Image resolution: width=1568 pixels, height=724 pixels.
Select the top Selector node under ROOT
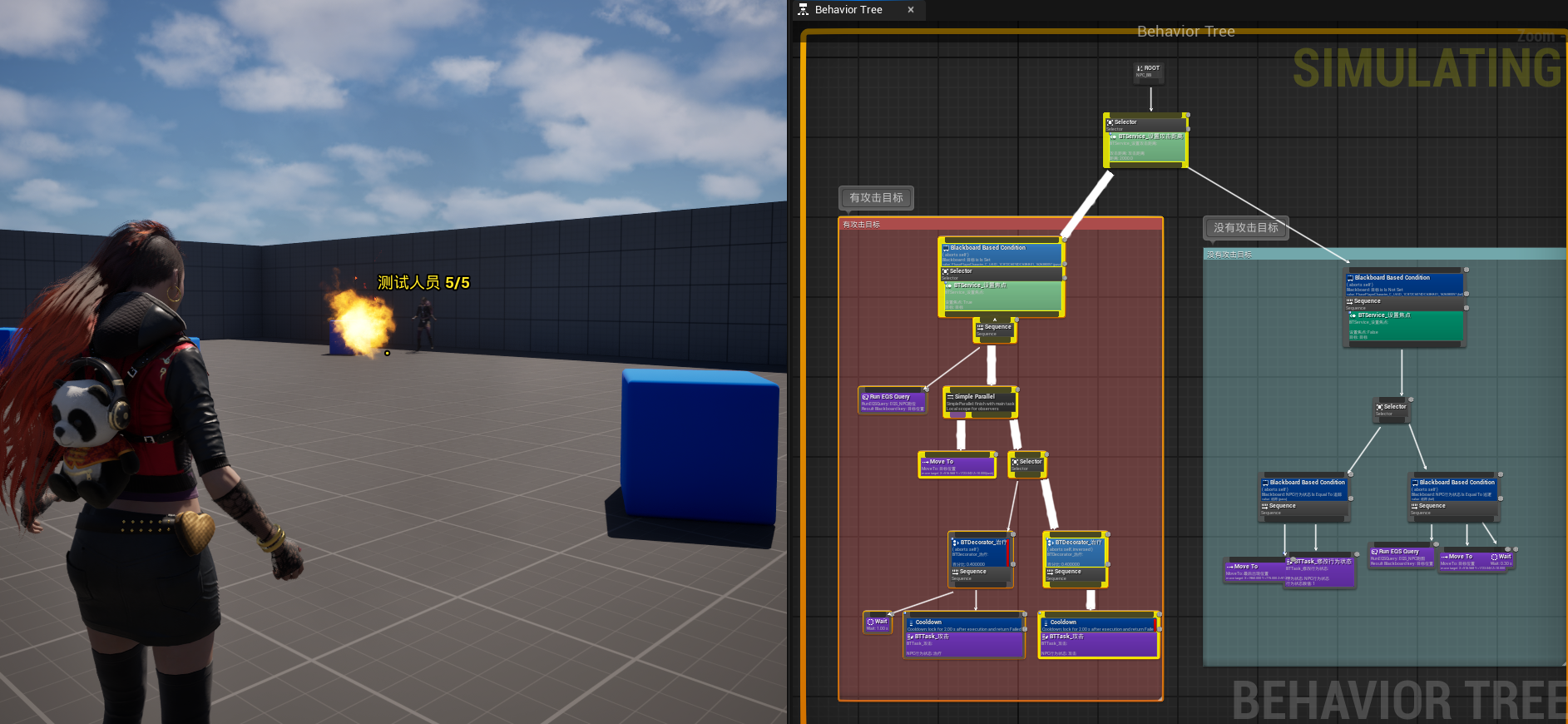[1145, 123]
